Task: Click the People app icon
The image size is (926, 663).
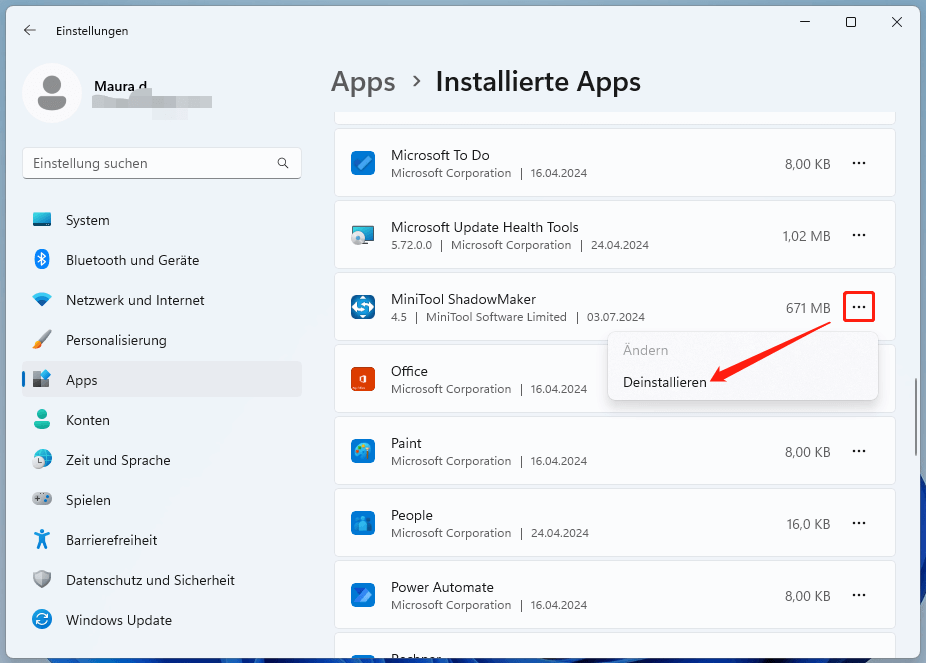Action: click(x=363, y=523)
